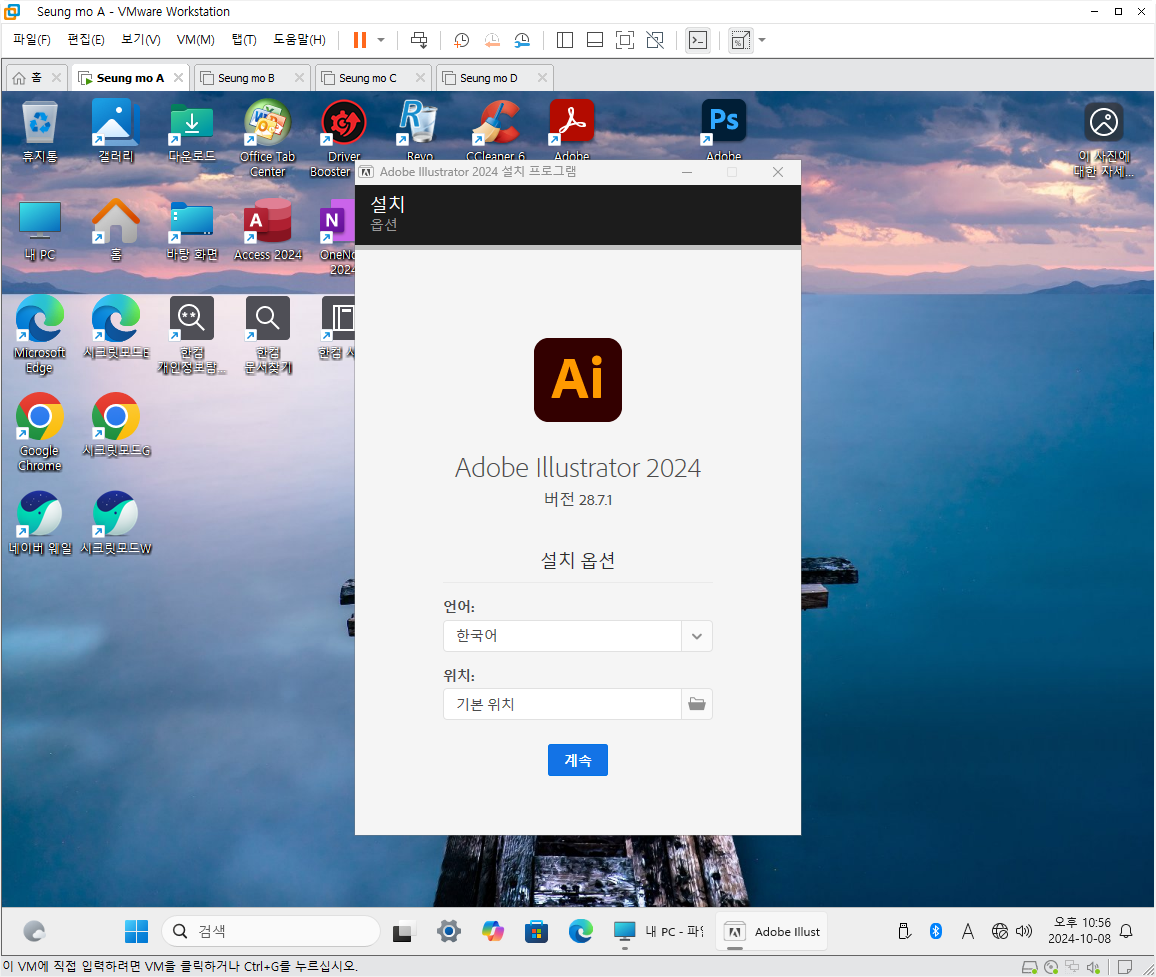
Task: Open the console view icon
Action: (697, 40)
